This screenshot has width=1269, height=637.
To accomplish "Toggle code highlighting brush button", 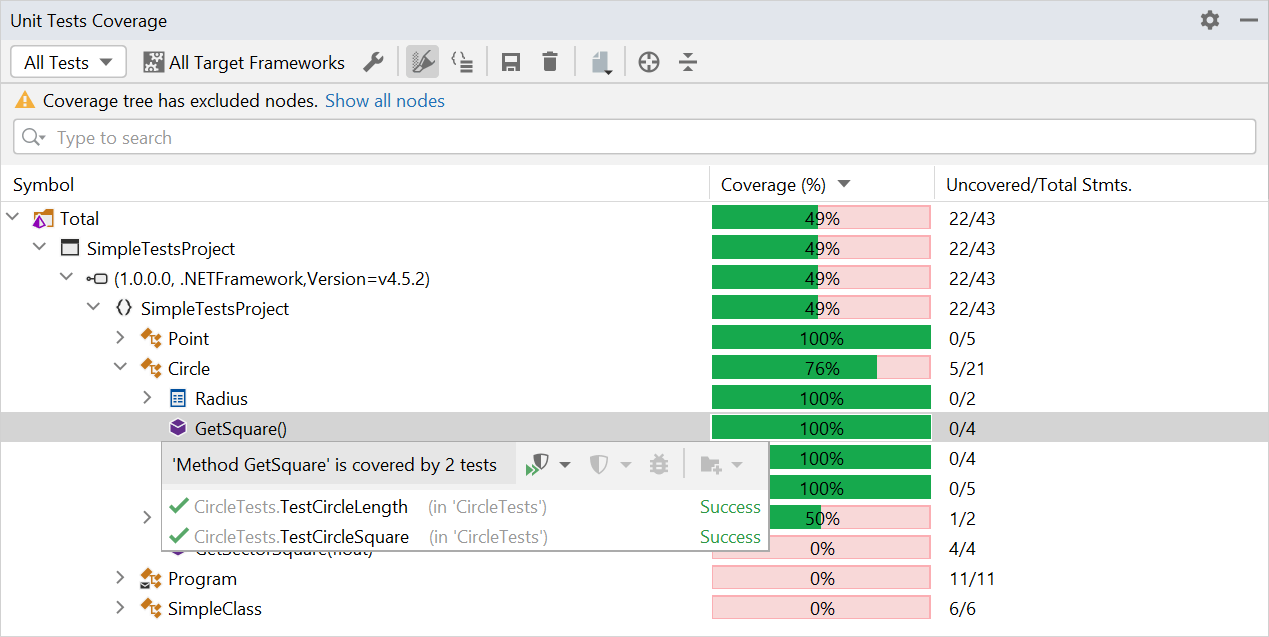I will point(423,62).
